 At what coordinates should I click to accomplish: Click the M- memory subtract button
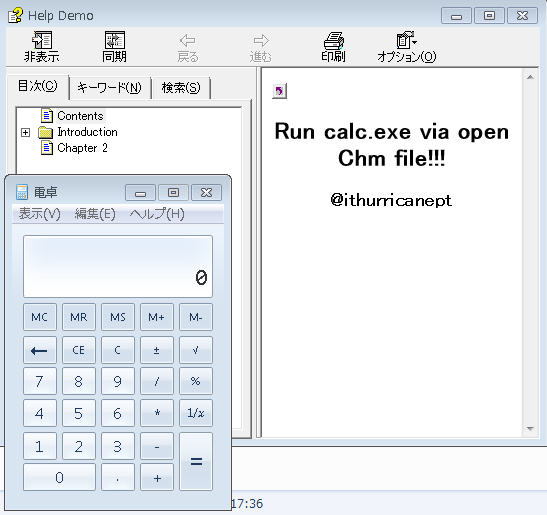pyautogui.click(x=196, y=317)
